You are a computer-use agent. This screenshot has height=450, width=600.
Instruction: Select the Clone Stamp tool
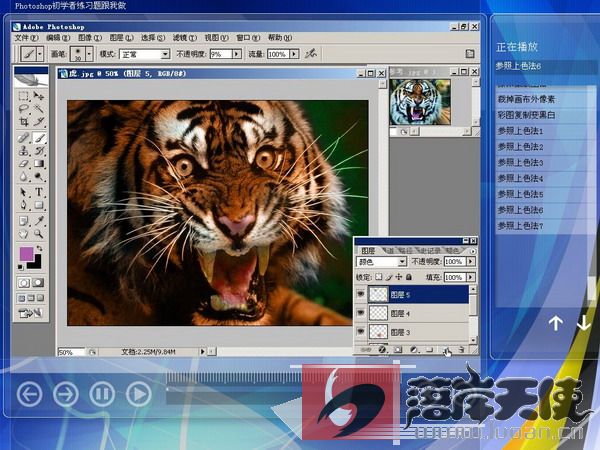point(24,150)
